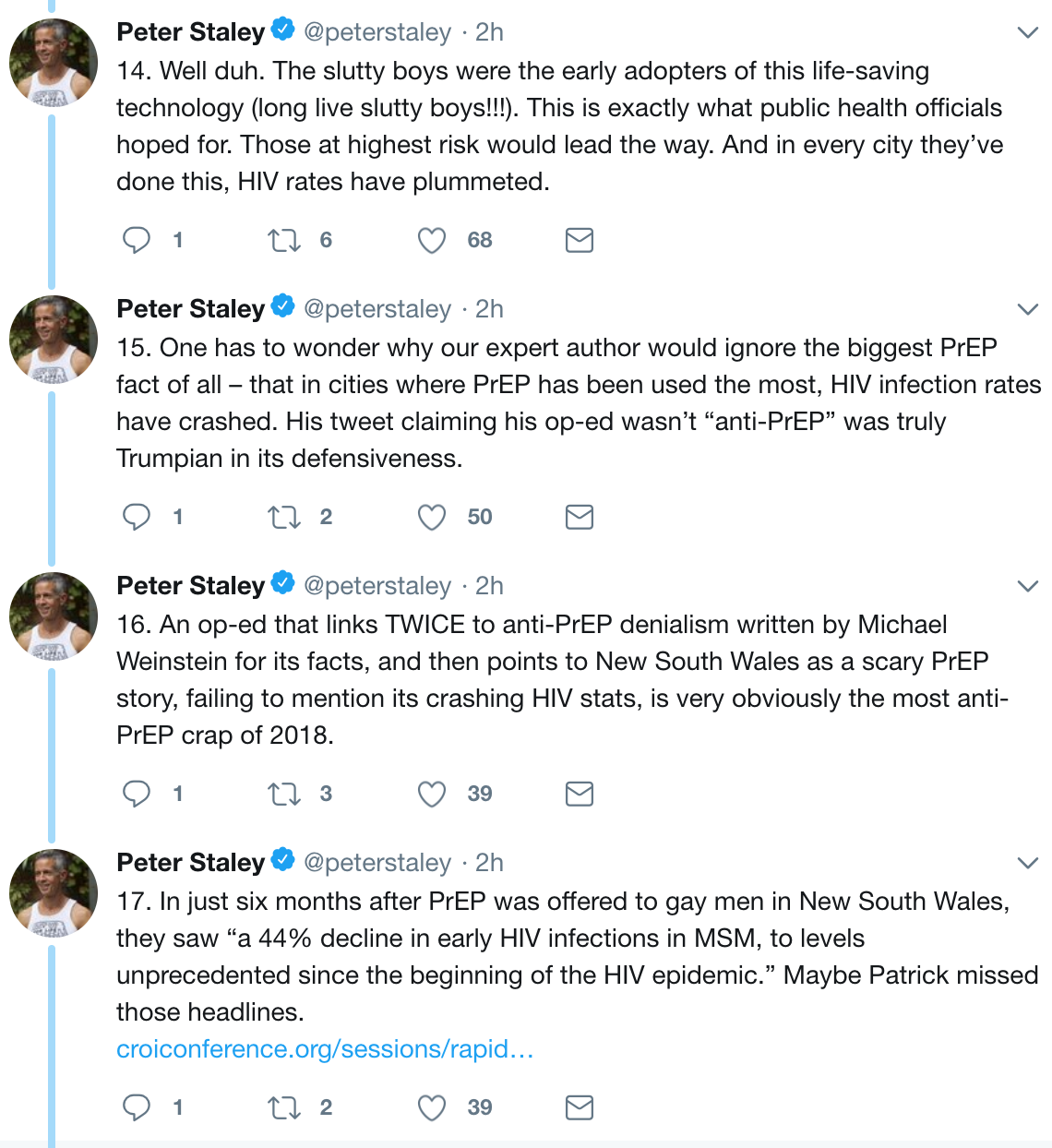
Task: Like tweet 15 with 50 likes
Action: coord(432,517)
